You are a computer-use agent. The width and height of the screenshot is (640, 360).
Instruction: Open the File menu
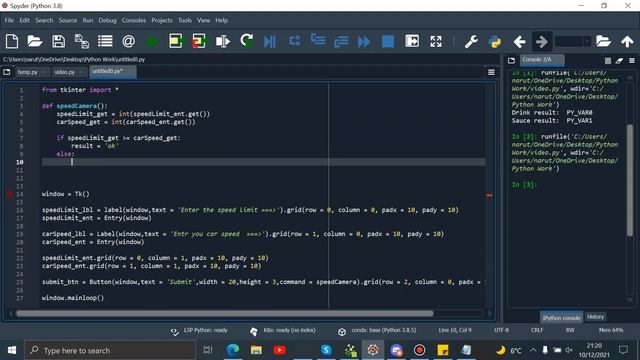pyautogui.click(x=9, y=20)
